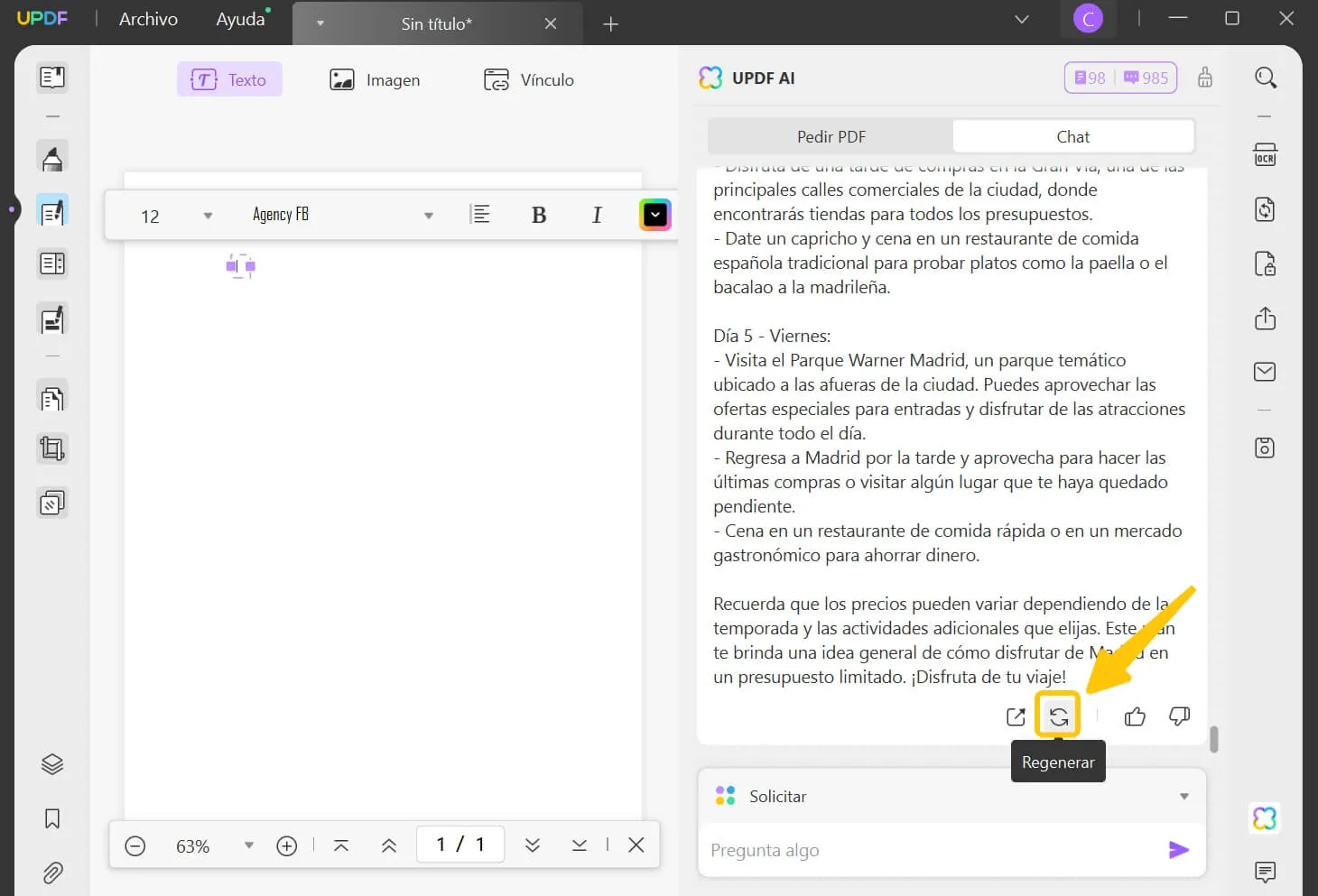Send the document by email

click(x=1266, y=372)
